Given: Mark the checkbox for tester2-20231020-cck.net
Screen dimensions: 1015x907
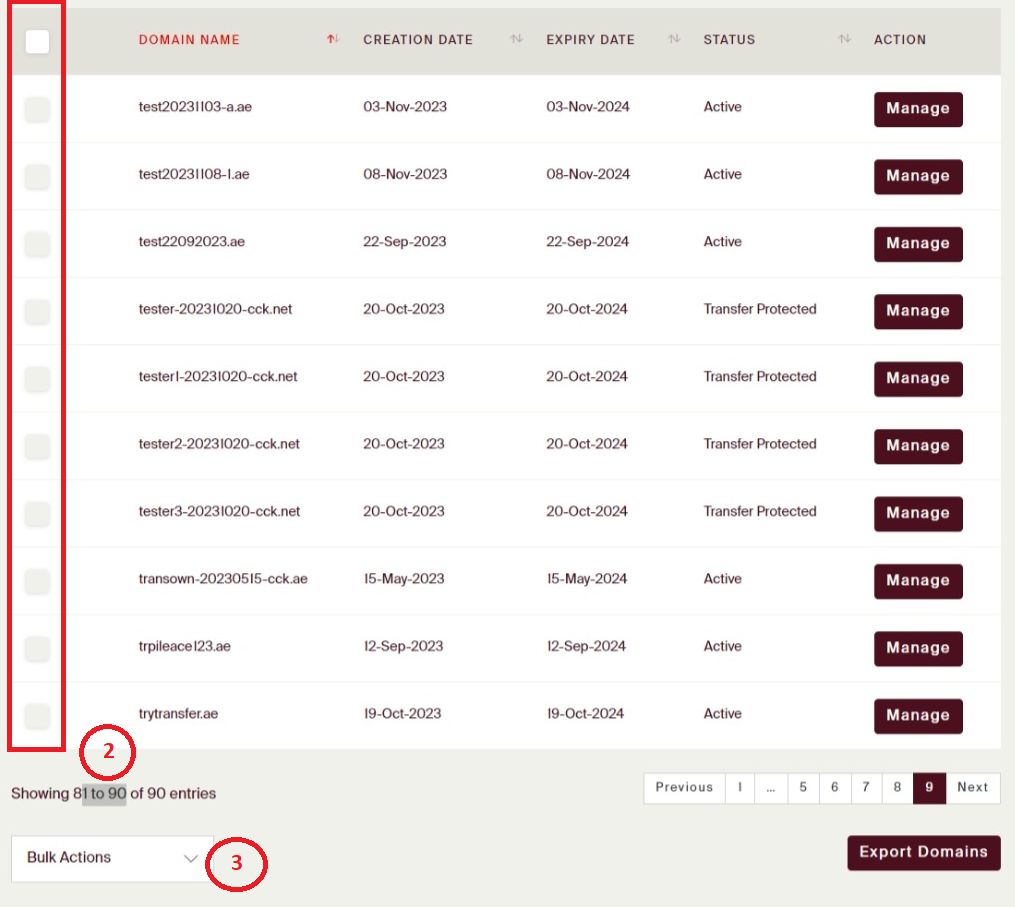Looking at the screenshot, I should [37, 446].
